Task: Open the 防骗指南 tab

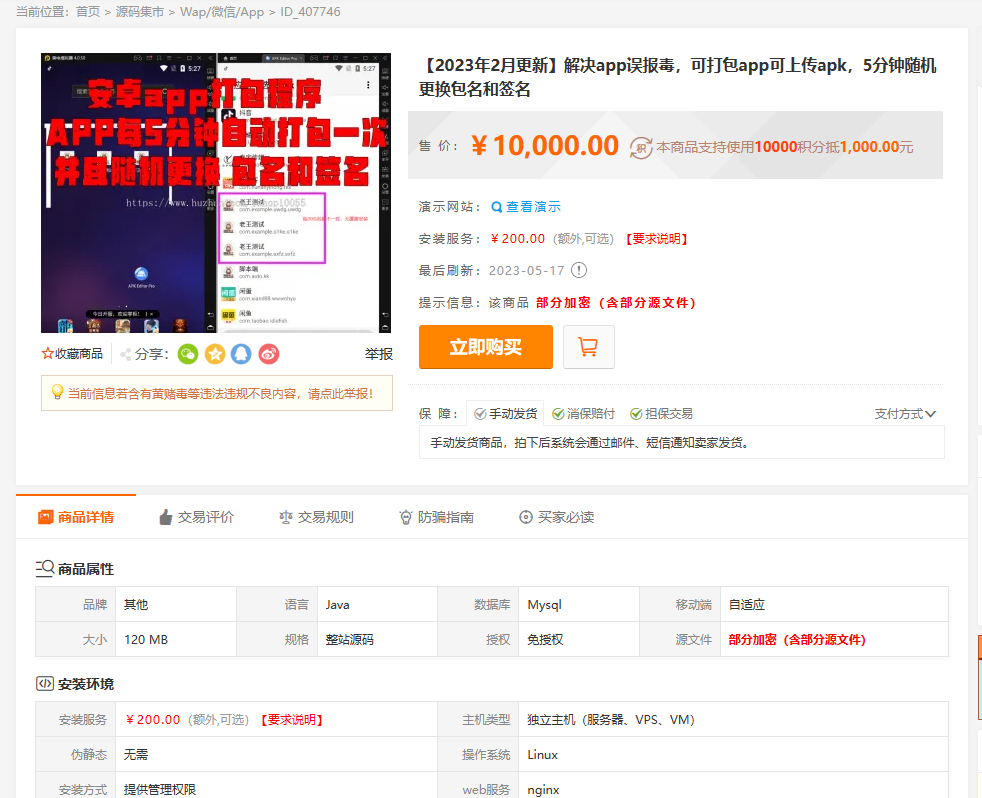Action: tap(437, 517)
